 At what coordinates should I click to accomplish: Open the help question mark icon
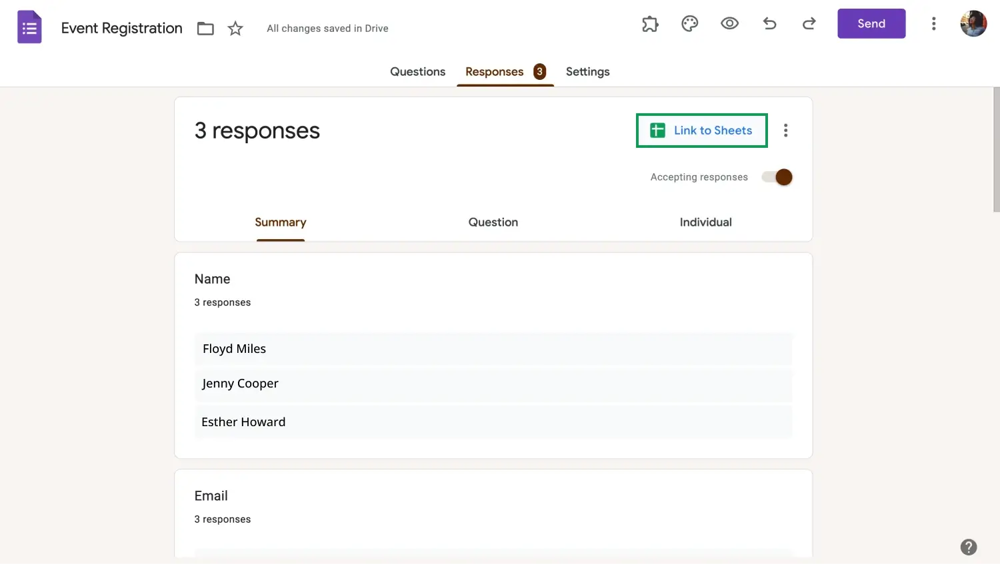968,547
